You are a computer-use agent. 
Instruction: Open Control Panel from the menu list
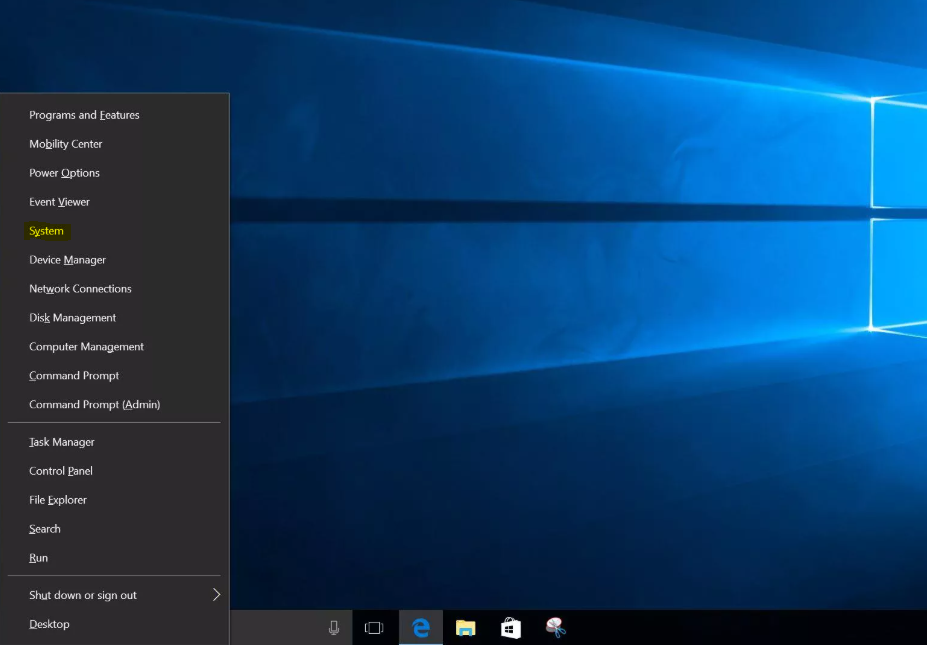point(61,471)
